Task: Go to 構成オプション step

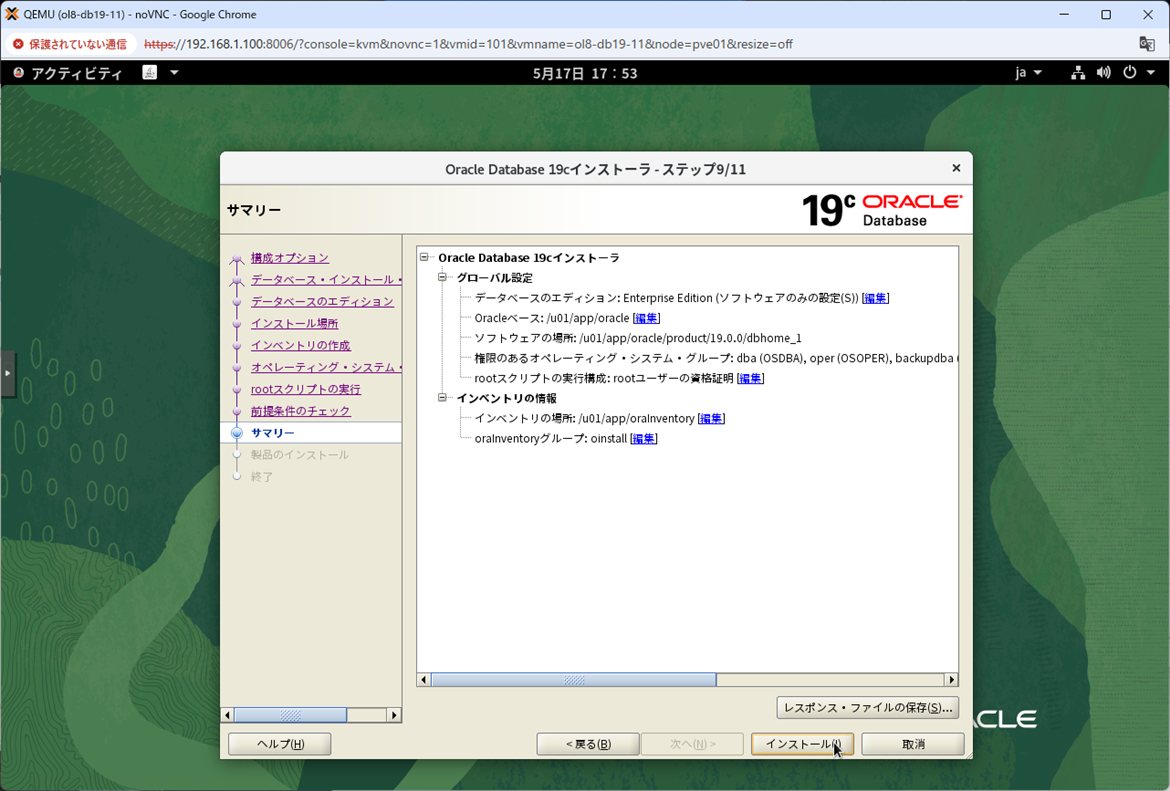Action: click(290, 257)
